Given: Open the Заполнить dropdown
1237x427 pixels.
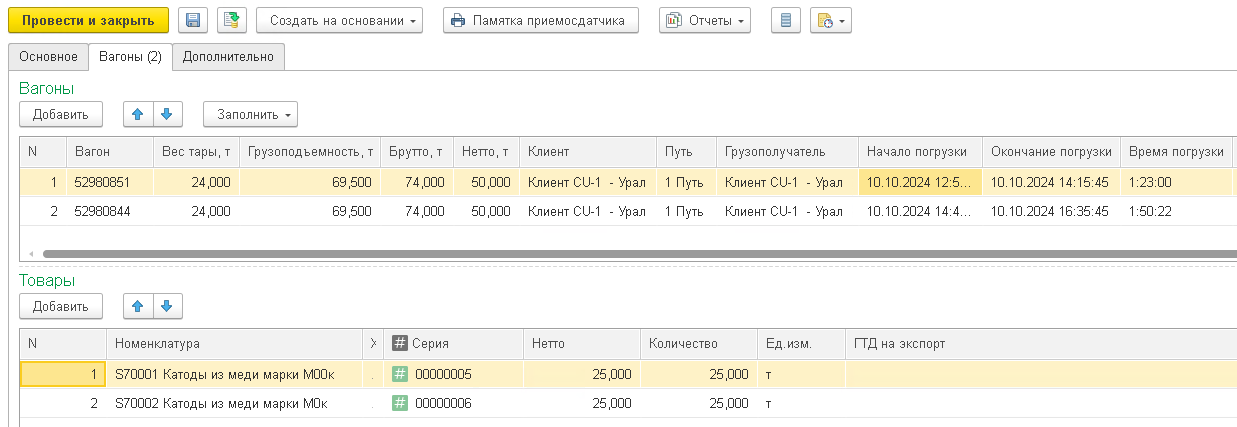Looking at the screenshot, I should tap(250, 114).
